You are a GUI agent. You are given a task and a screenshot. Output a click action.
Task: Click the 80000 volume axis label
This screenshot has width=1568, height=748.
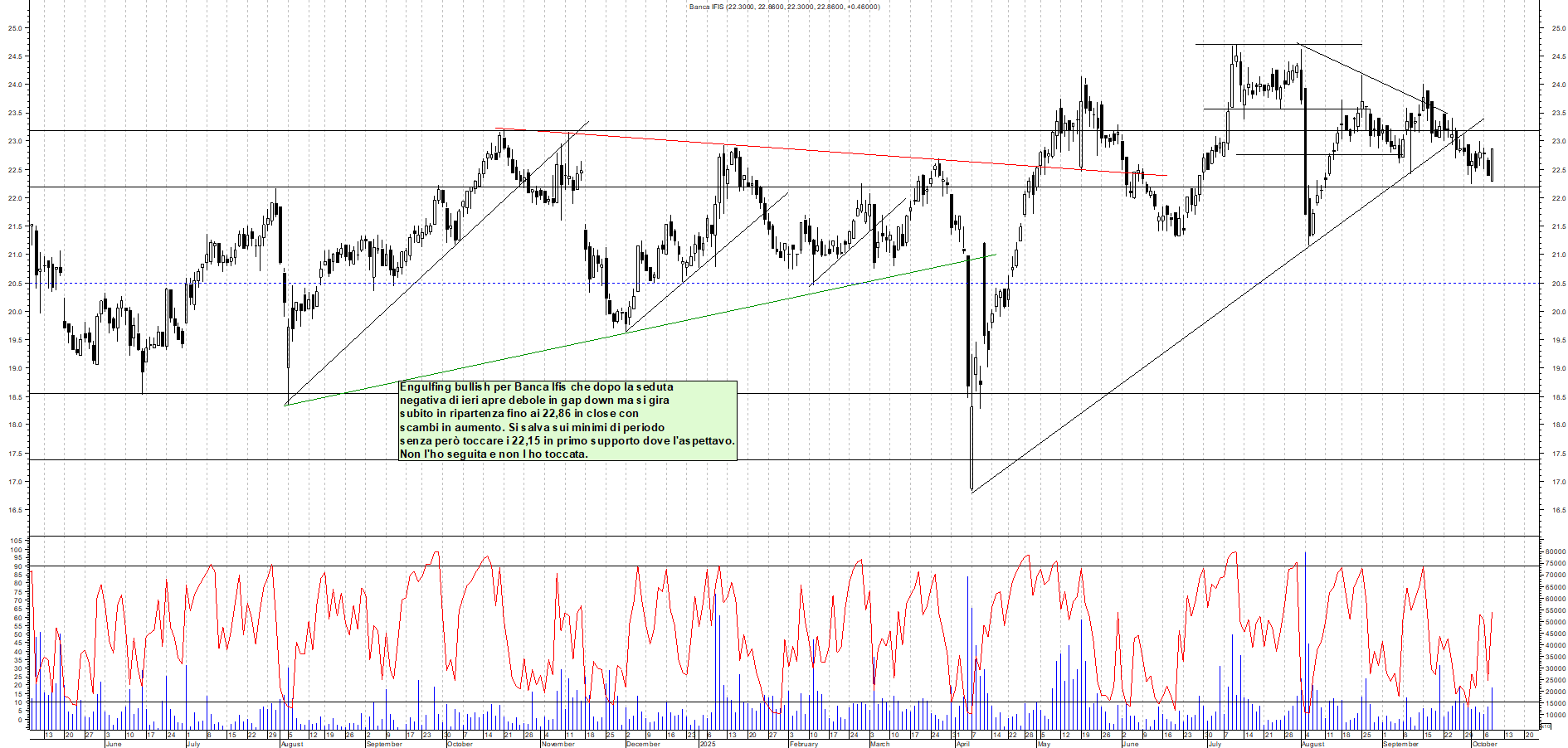1555,551
